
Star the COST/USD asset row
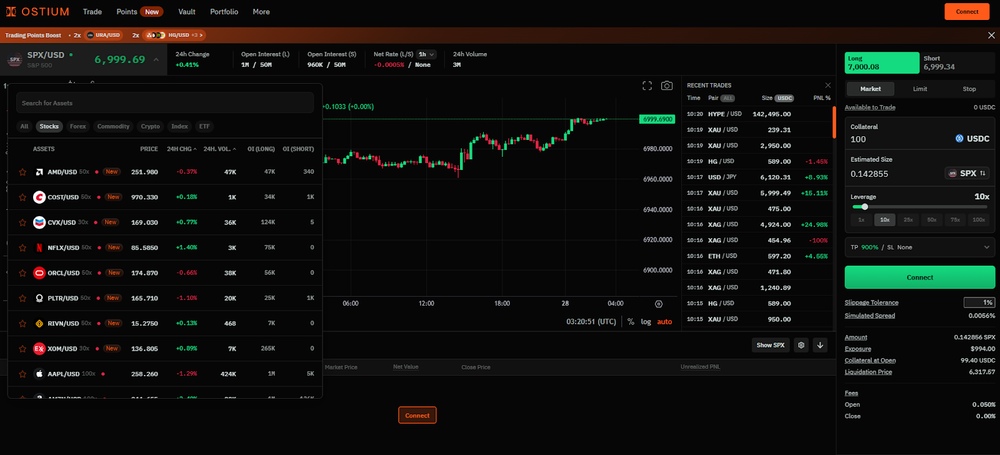pos(22,197)
